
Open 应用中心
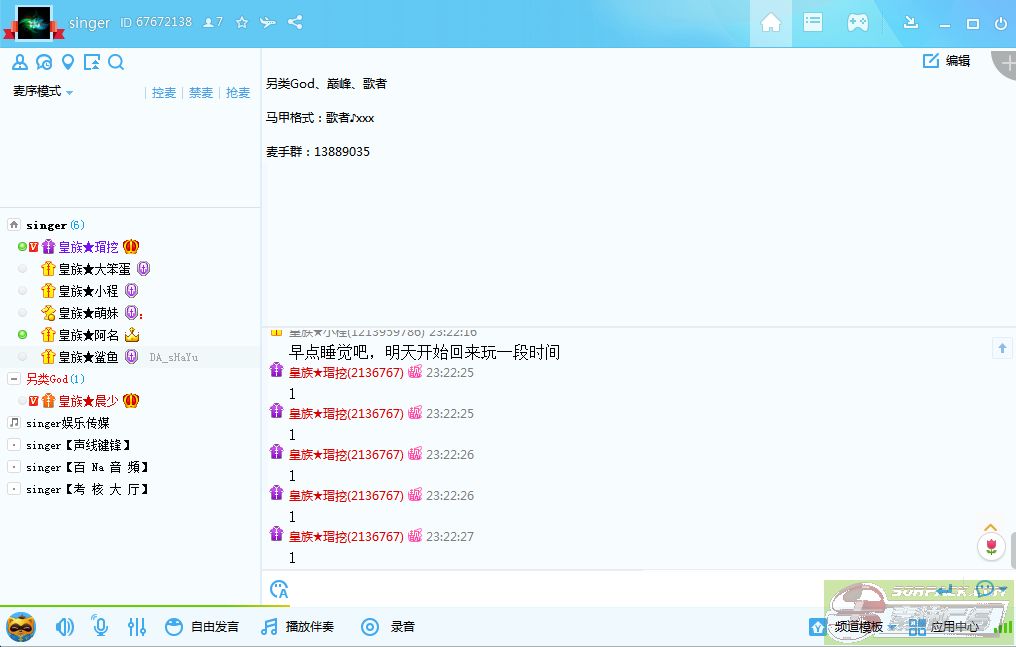point(944,627)
